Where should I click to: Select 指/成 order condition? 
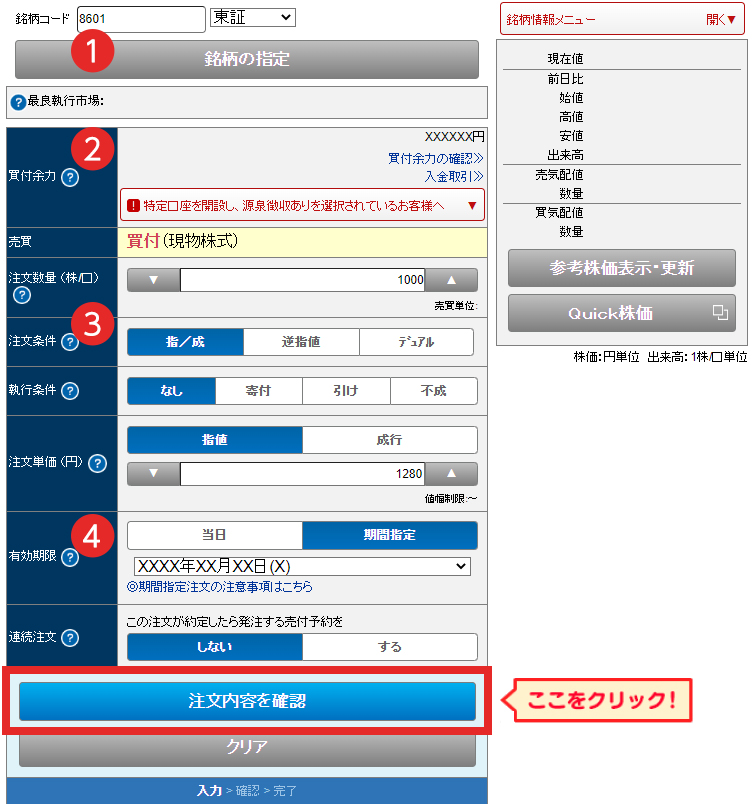click(x=185, y=342)
